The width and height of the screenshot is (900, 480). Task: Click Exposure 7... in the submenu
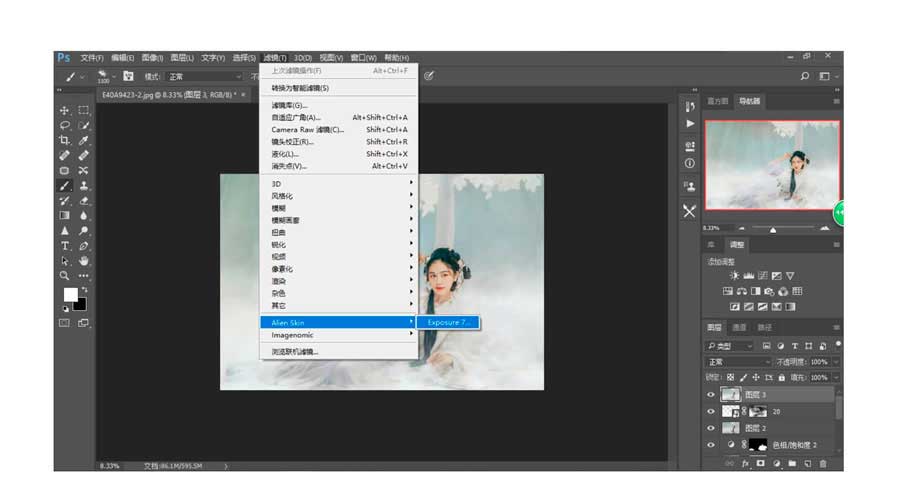pyautogui.click(x=448, y=322)
